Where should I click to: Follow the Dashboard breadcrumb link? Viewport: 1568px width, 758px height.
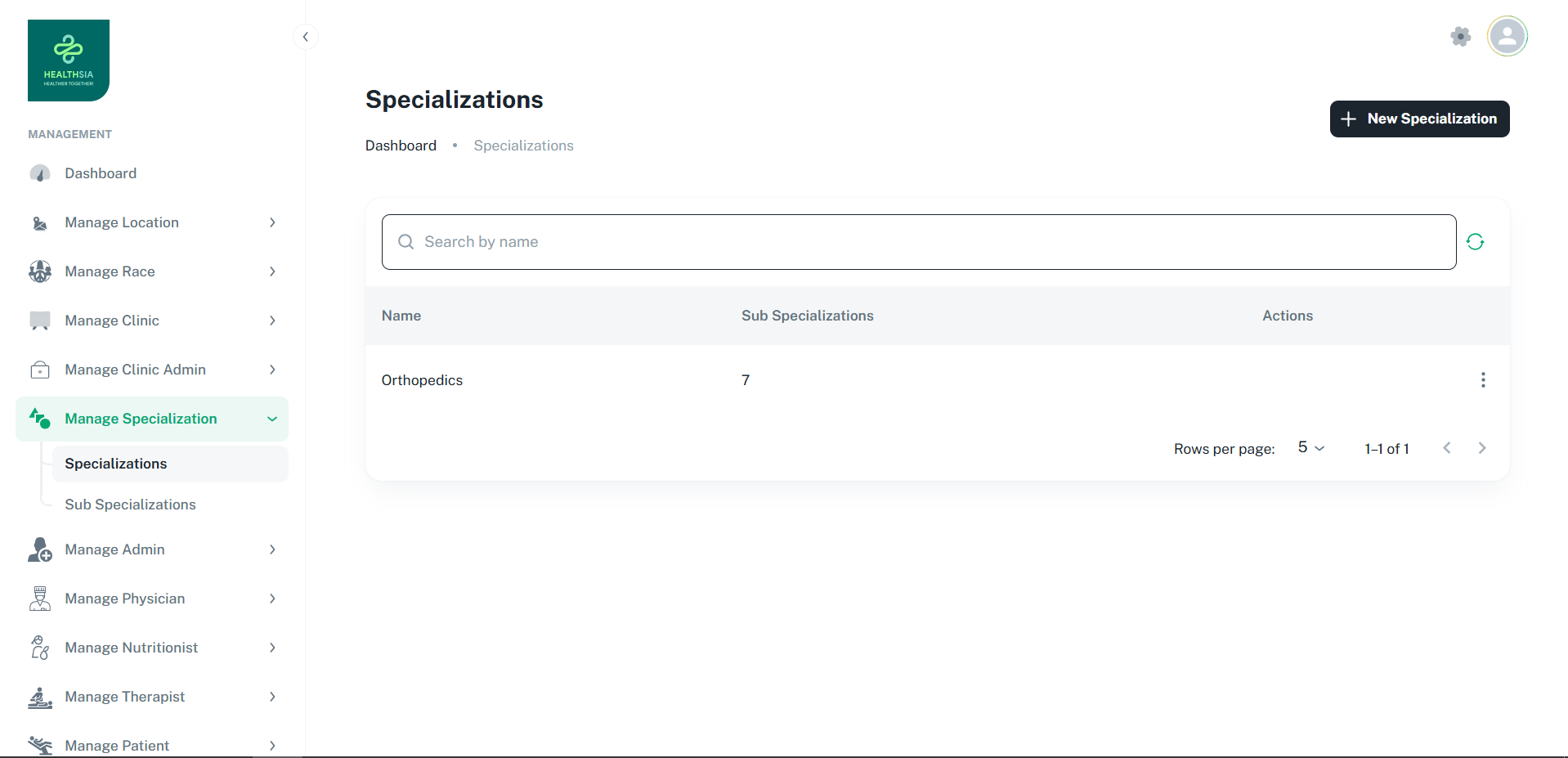point(401,146)
